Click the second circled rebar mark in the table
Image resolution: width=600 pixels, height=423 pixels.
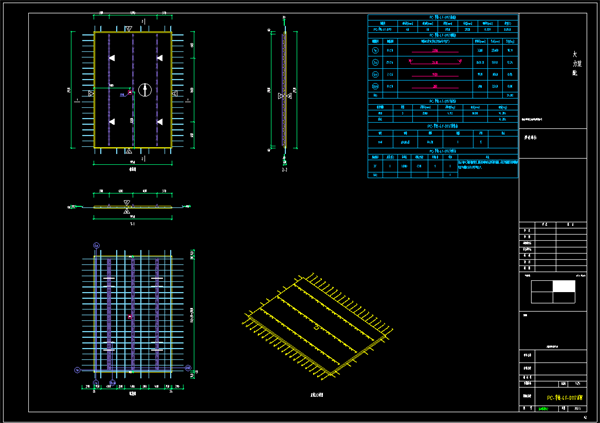click(x=375, y=62)
